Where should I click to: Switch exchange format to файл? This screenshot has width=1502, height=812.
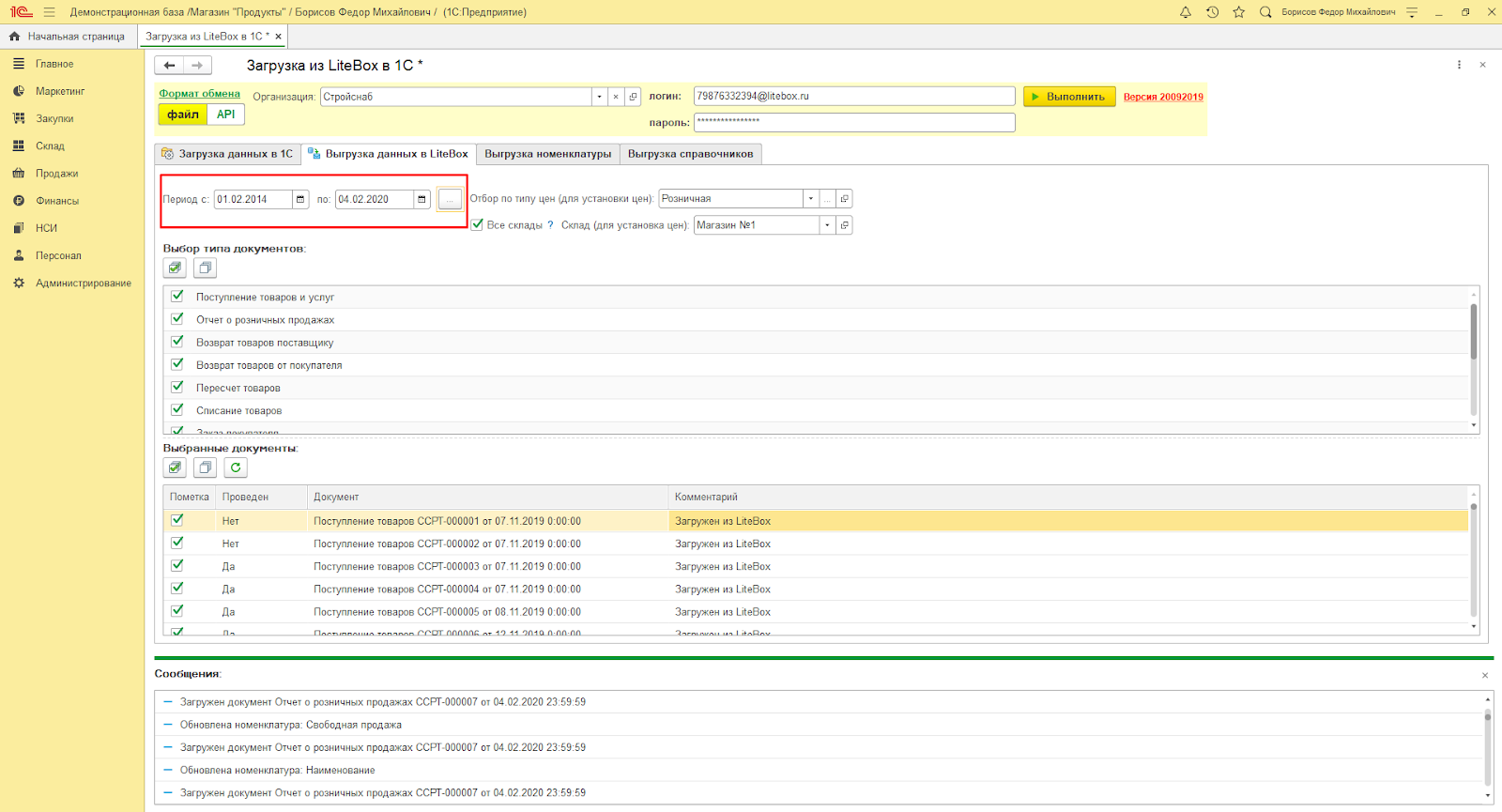(183, 115)
